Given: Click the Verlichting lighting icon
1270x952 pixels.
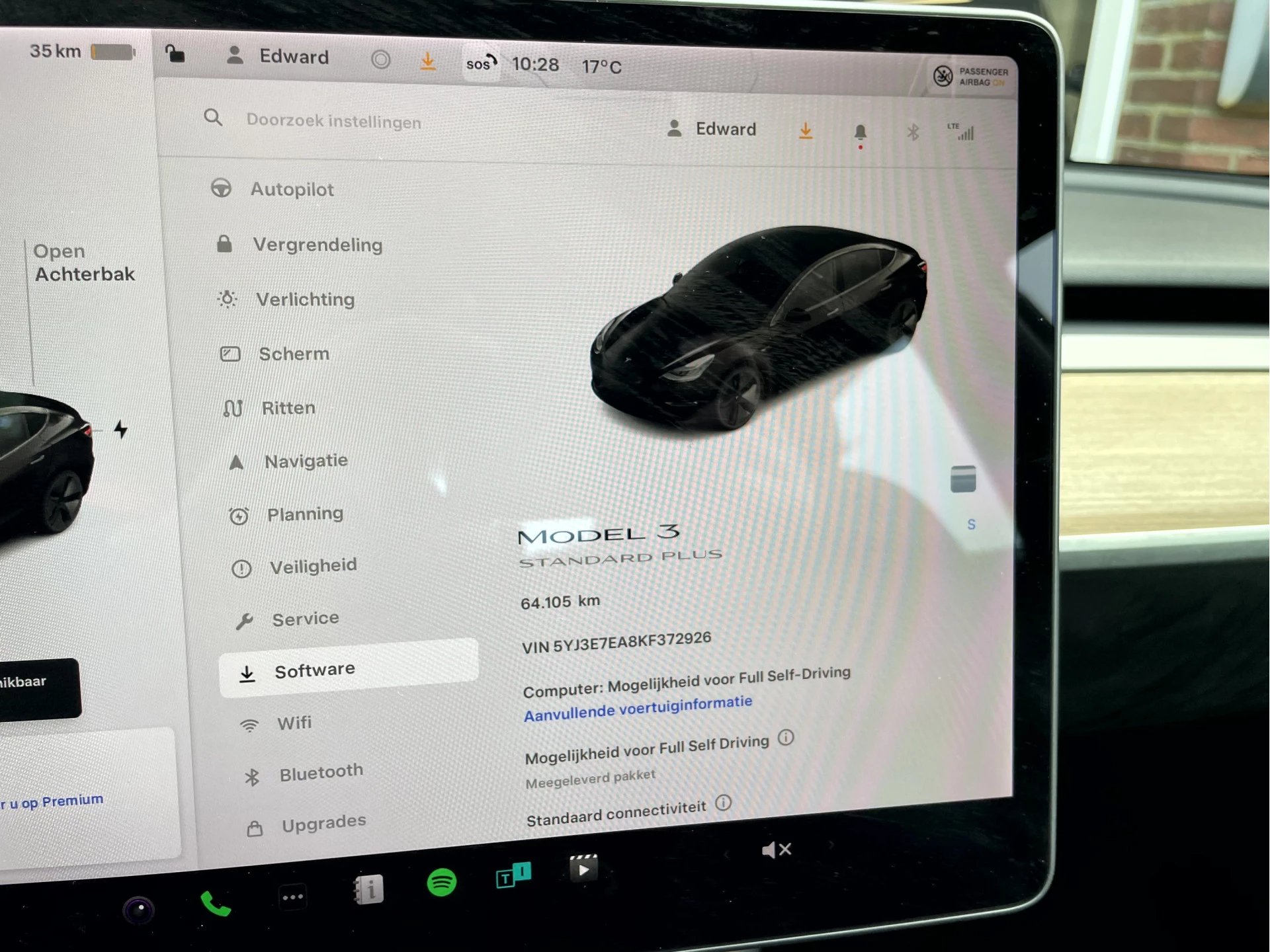Looking at the screenshot, I should 225,299.
